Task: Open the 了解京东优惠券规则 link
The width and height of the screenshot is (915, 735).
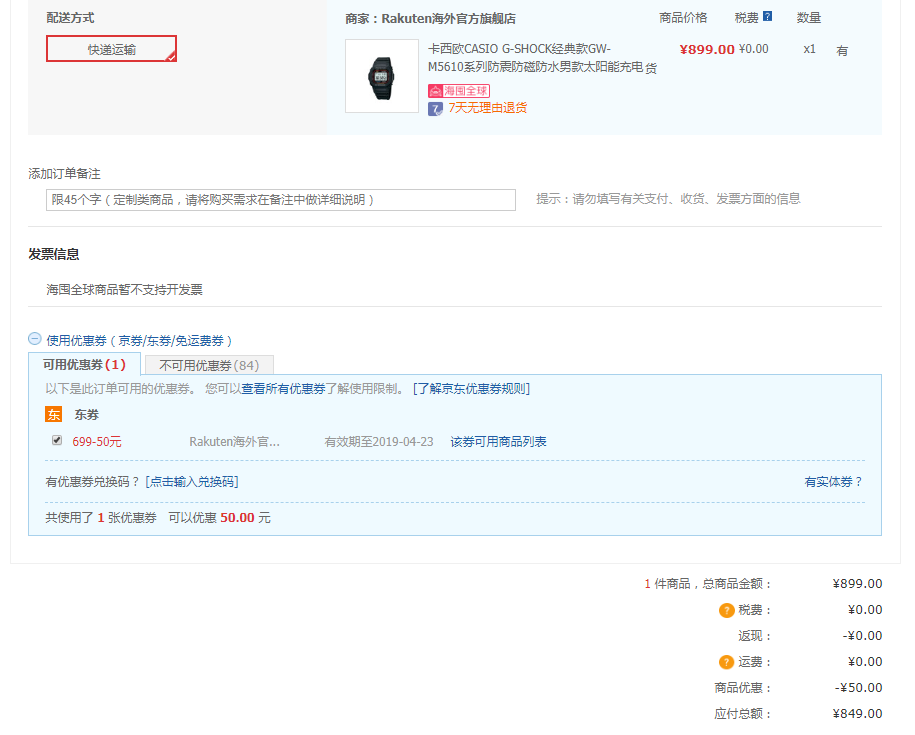Action: click(471, 389)
